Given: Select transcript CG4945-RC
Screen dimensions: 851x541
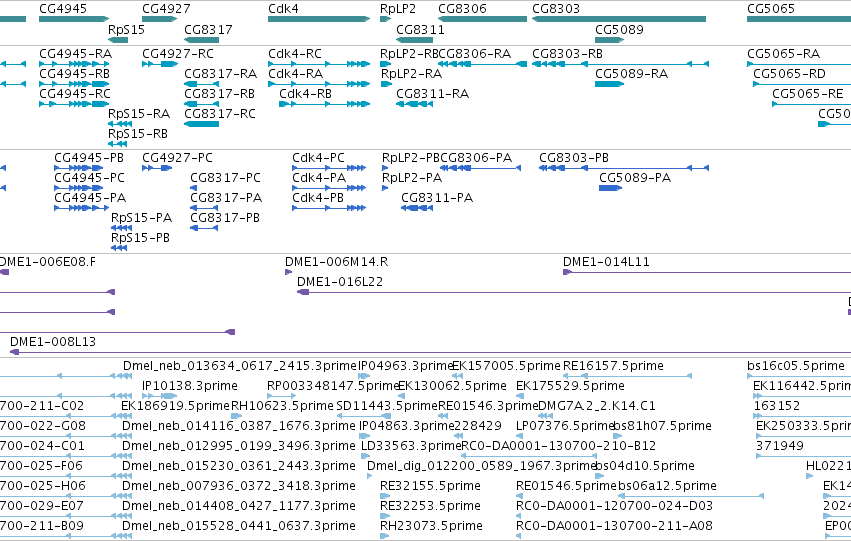Looking at the screenshot, I should pyautogui.click(x=74, y=104).
